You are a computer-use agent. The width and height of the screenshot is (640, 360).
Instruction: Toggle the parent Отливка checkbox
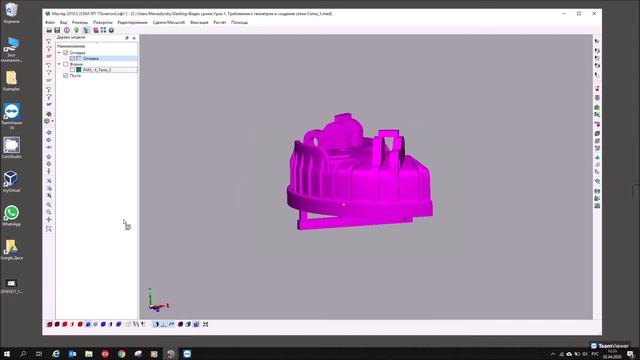click(66, 53)
